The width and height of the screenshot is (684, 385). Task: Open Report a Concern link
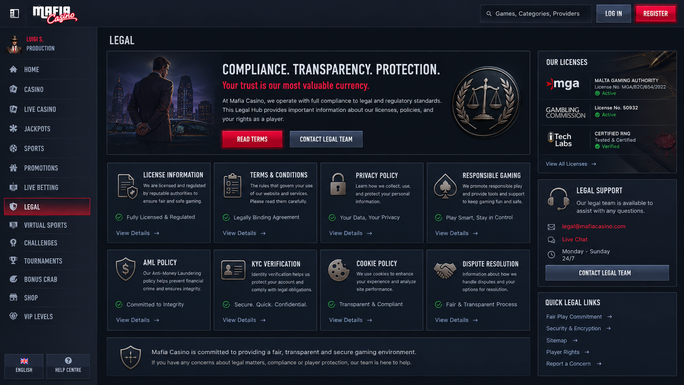tap(573, 364)
